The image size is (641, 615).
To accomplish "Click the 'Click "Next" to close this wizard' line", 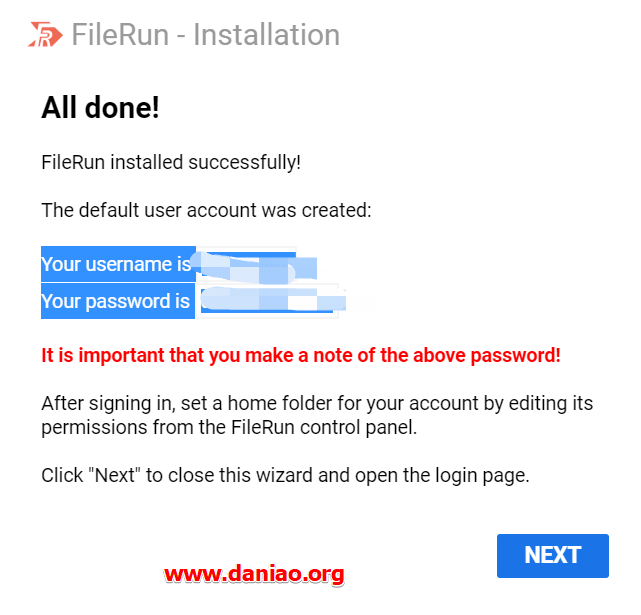I will click(285, 475).
